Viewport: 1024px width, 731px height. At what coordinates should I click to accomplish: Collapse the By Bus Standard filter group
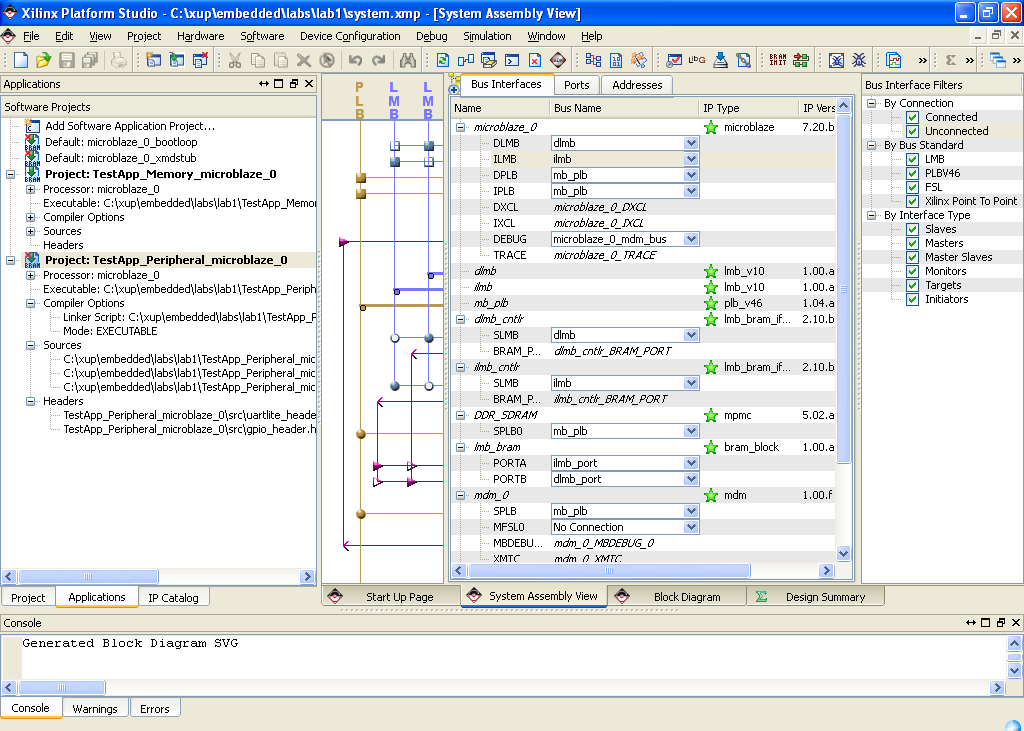pyautogui.click(x=872, y=145)
